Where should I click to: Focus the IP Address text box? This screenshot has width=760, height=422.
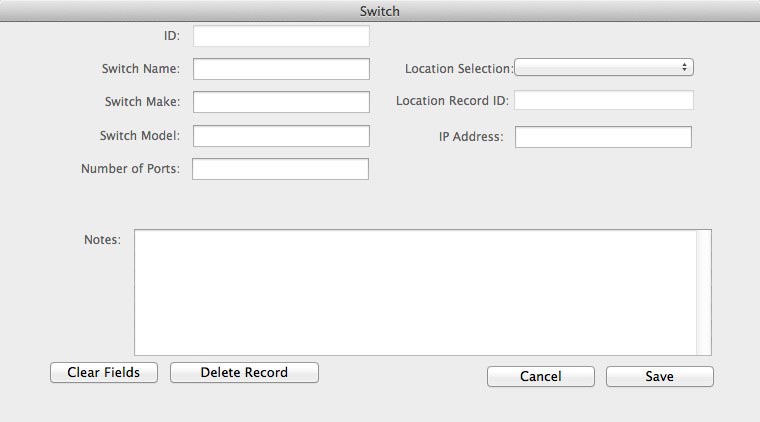point(603,136)
